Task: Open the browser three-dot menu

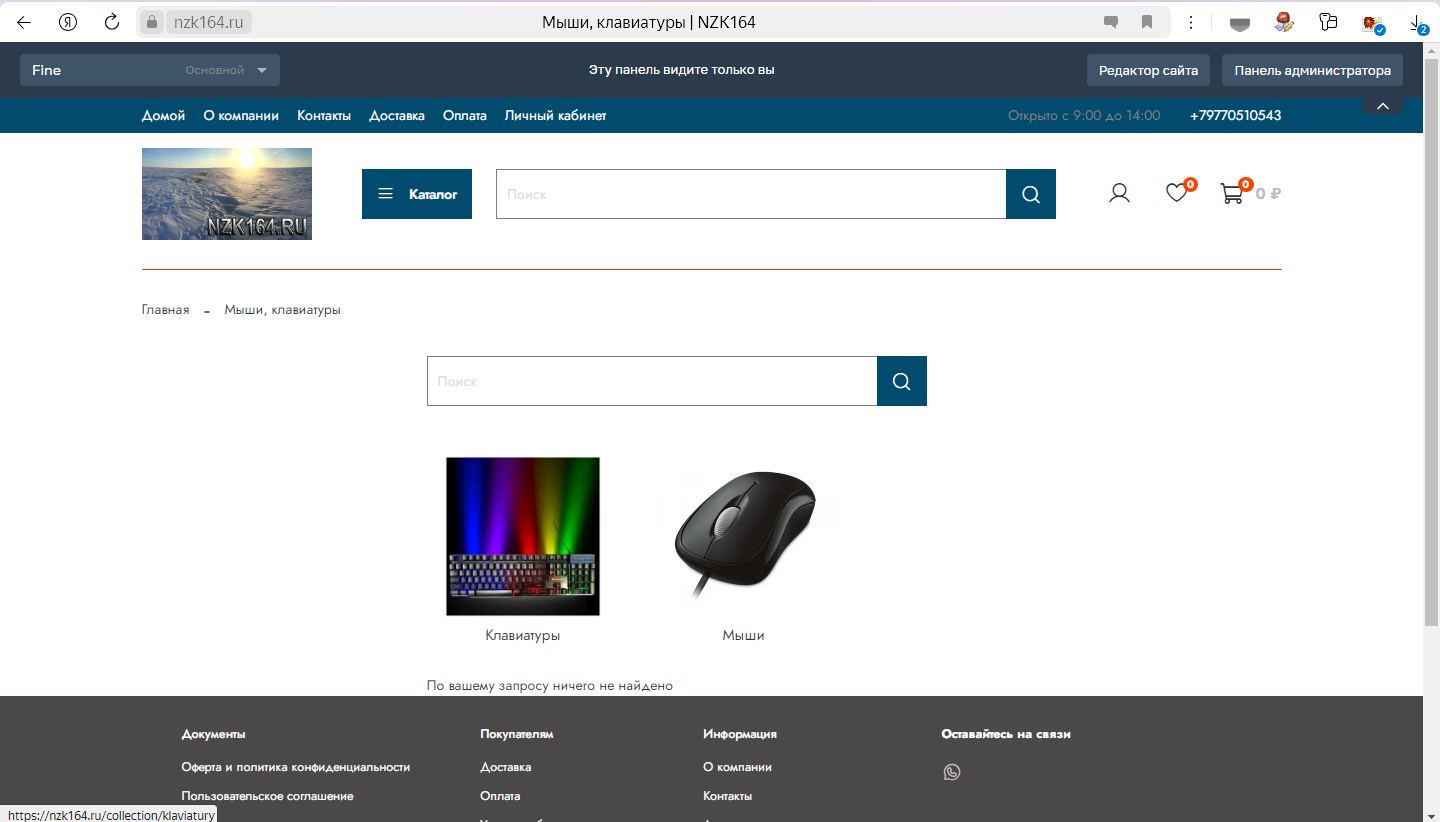Action: click(1191, 22)
